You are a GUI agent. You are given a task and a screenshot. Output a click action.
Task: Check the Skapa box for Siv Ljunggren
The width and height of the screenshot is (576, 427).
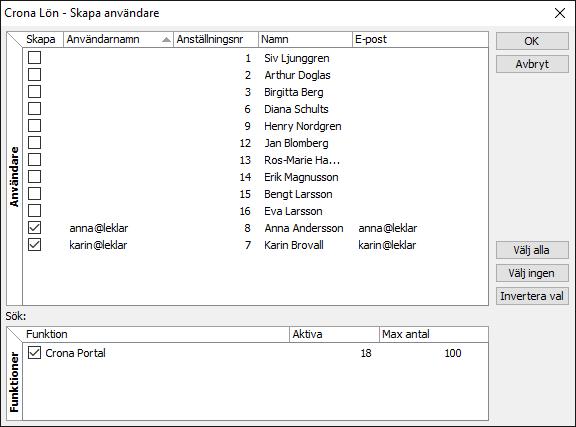(x=35, y=58)
